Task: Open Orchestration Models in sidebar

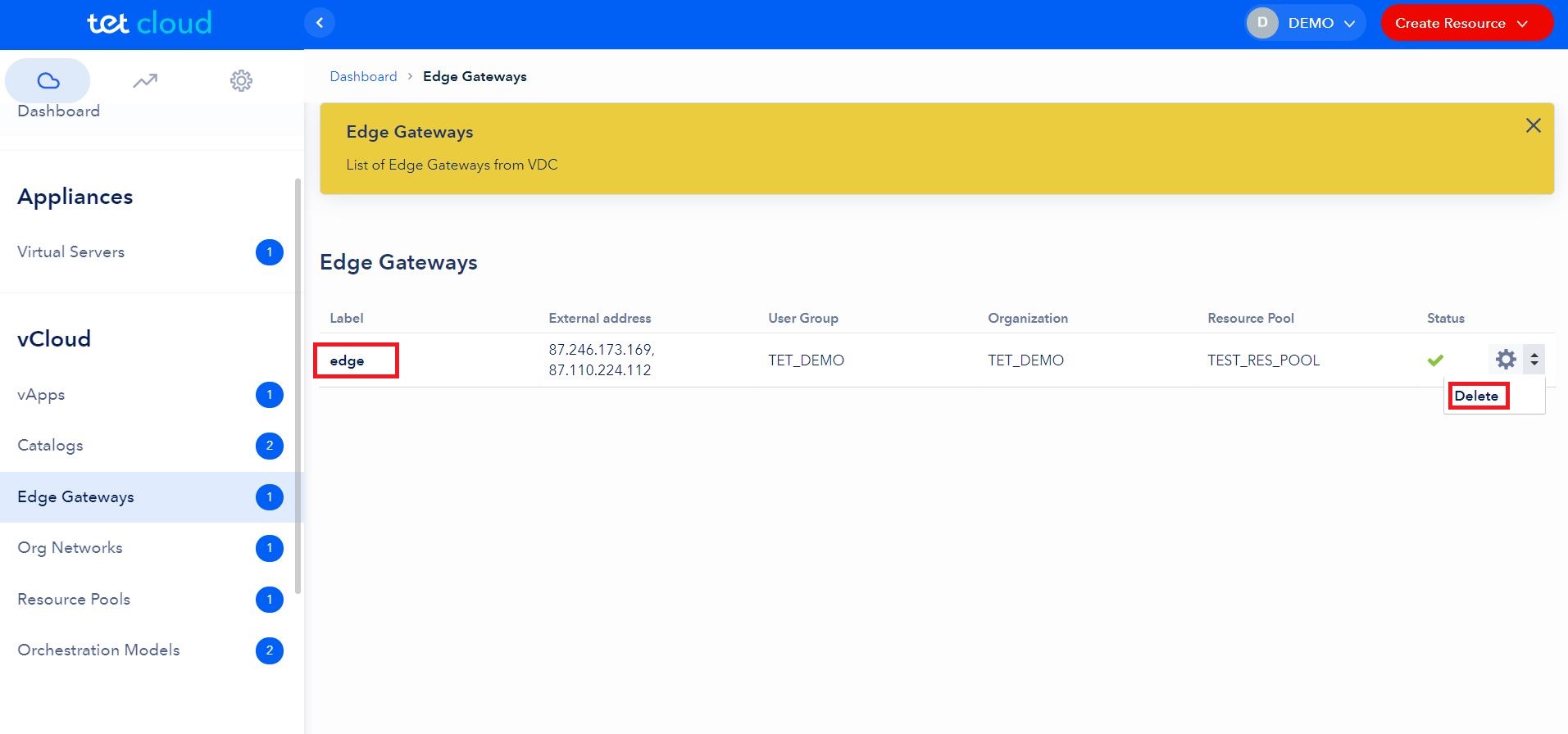Action: 98,650
